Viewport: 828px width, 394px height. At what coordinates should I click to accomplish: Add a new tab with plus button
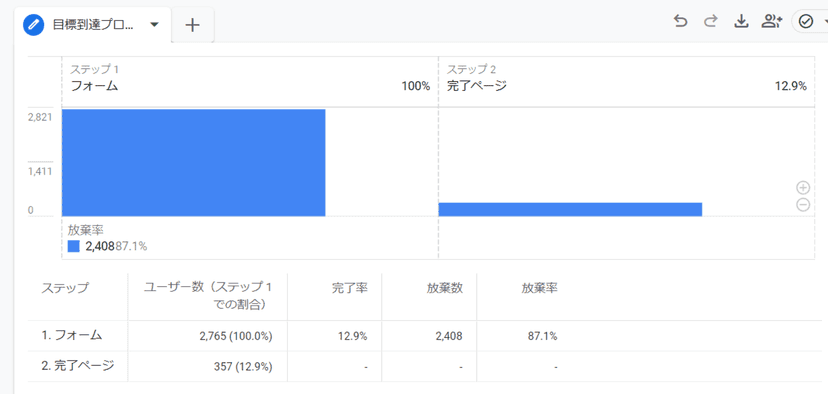click(193, 25)
